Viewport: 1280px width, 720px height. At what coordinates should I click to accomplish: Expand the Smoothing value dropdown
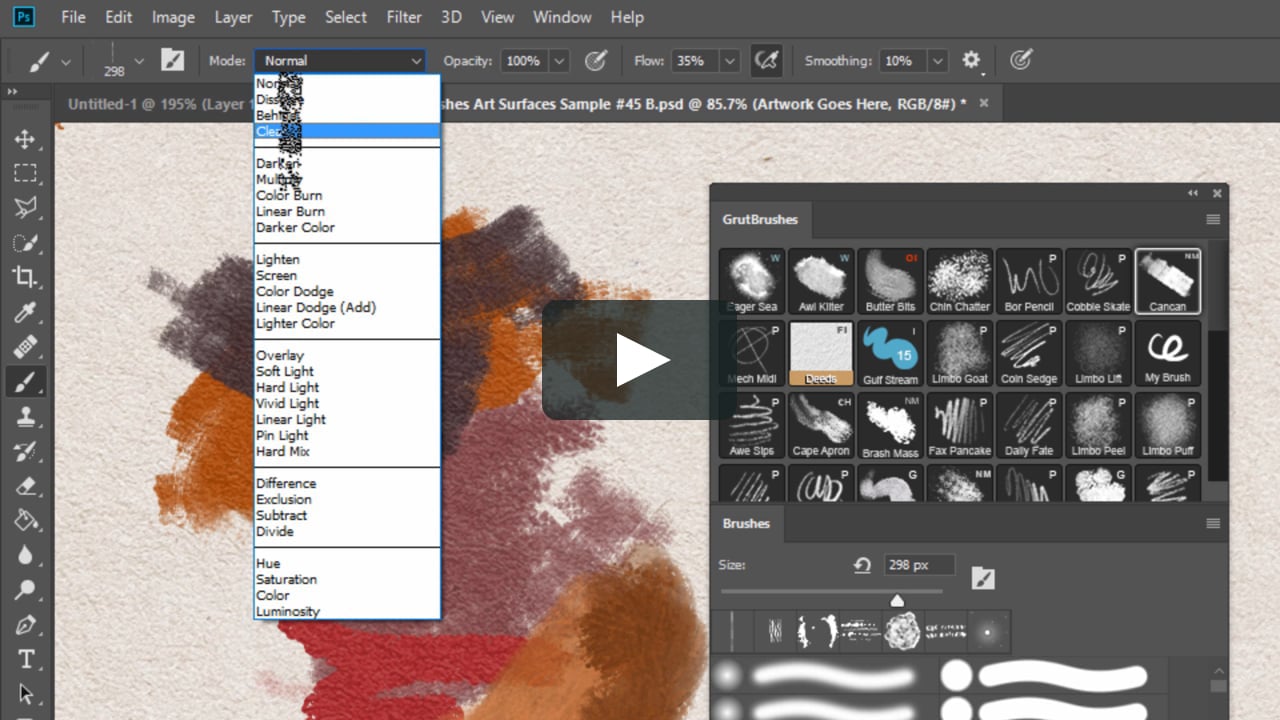tap(937, 61)
